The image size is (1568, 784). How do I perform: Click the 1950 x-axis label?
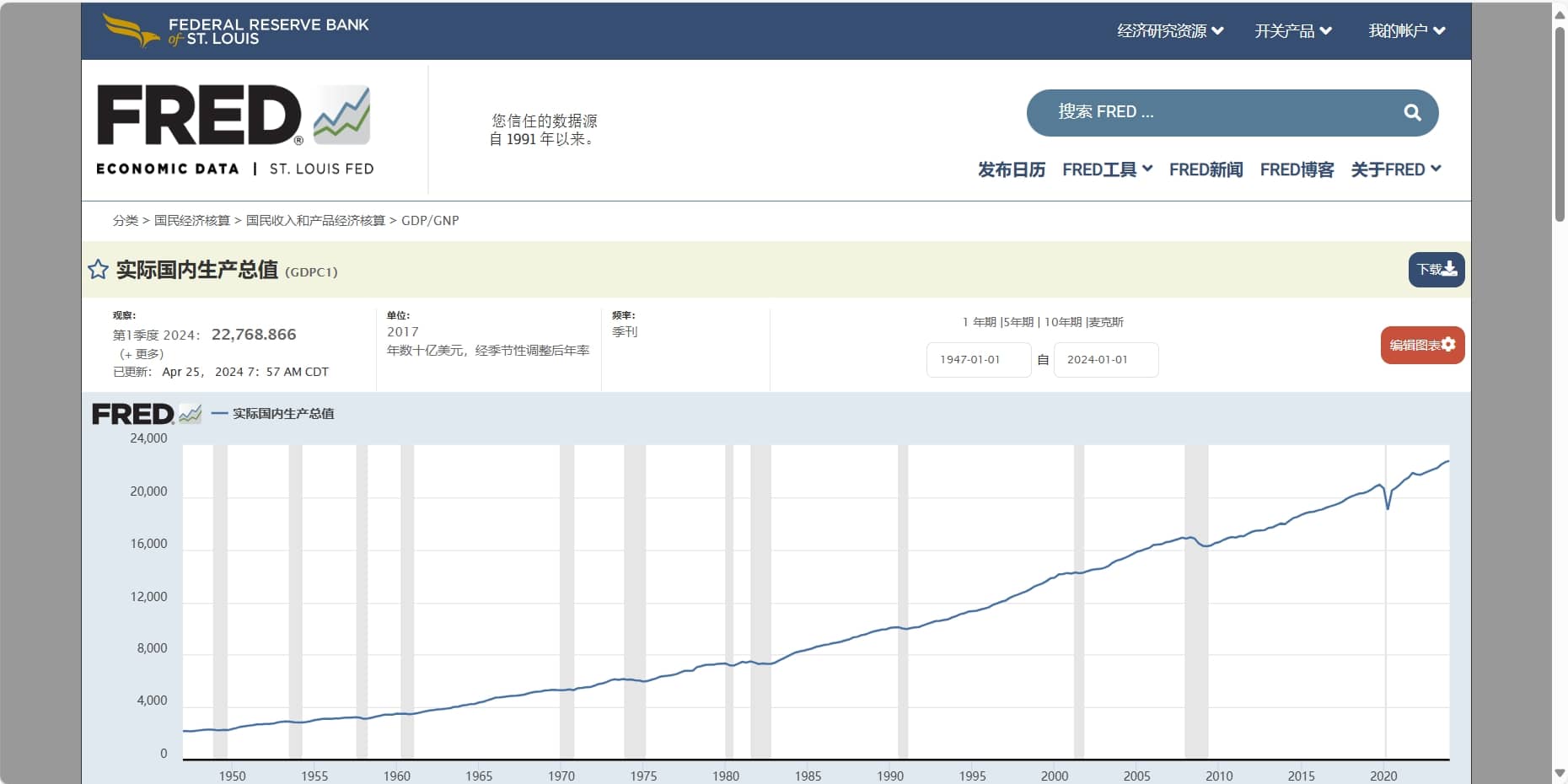[x=233, y=776]
